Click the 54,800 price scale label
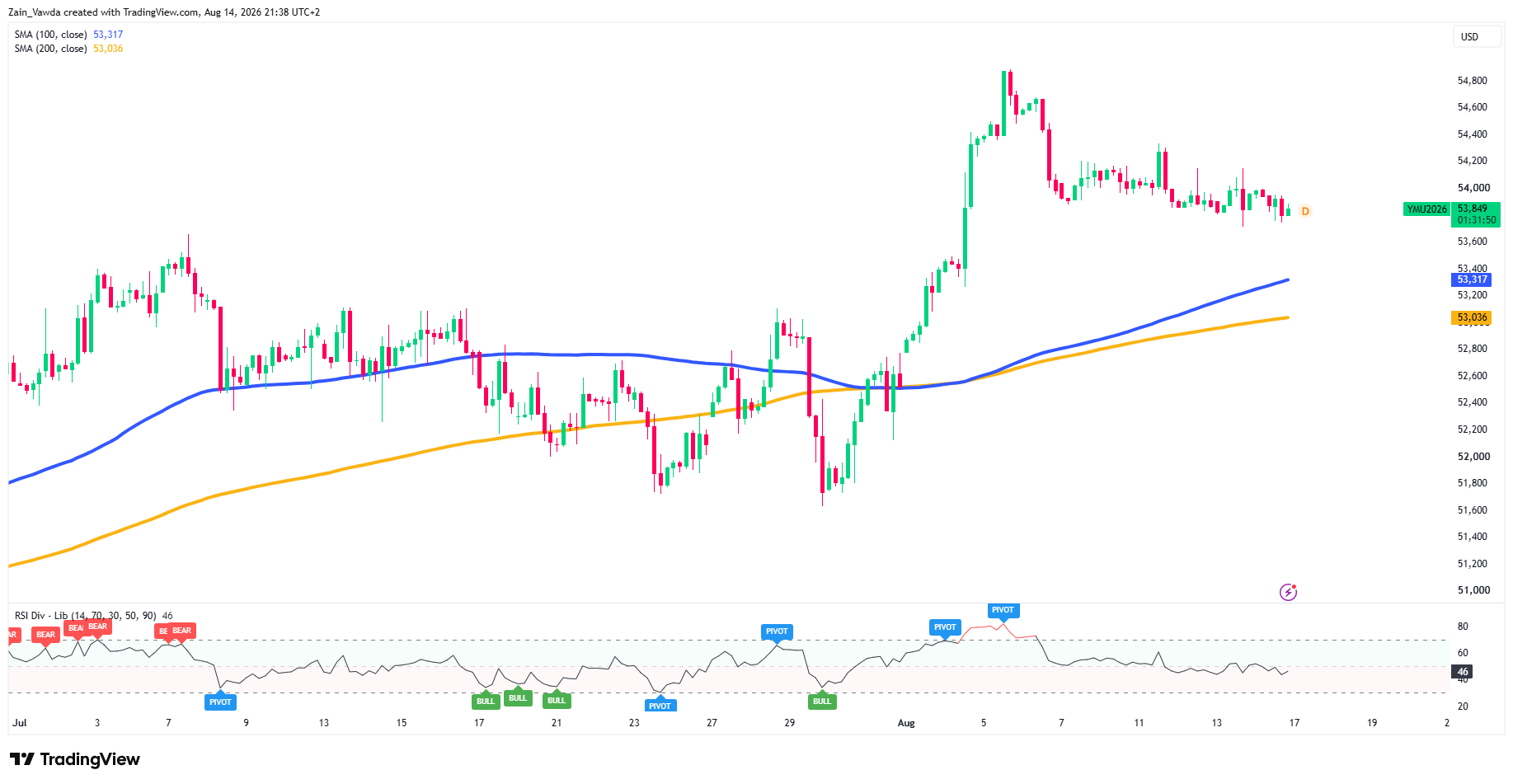1513x784 pixels. [1473, 81]
